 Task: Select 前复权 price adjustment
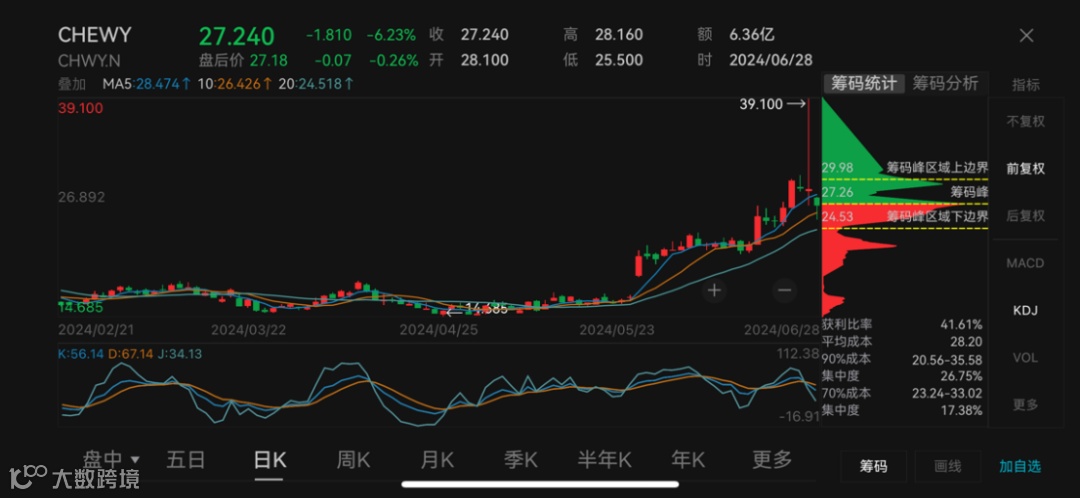(x=1026, y=169)
